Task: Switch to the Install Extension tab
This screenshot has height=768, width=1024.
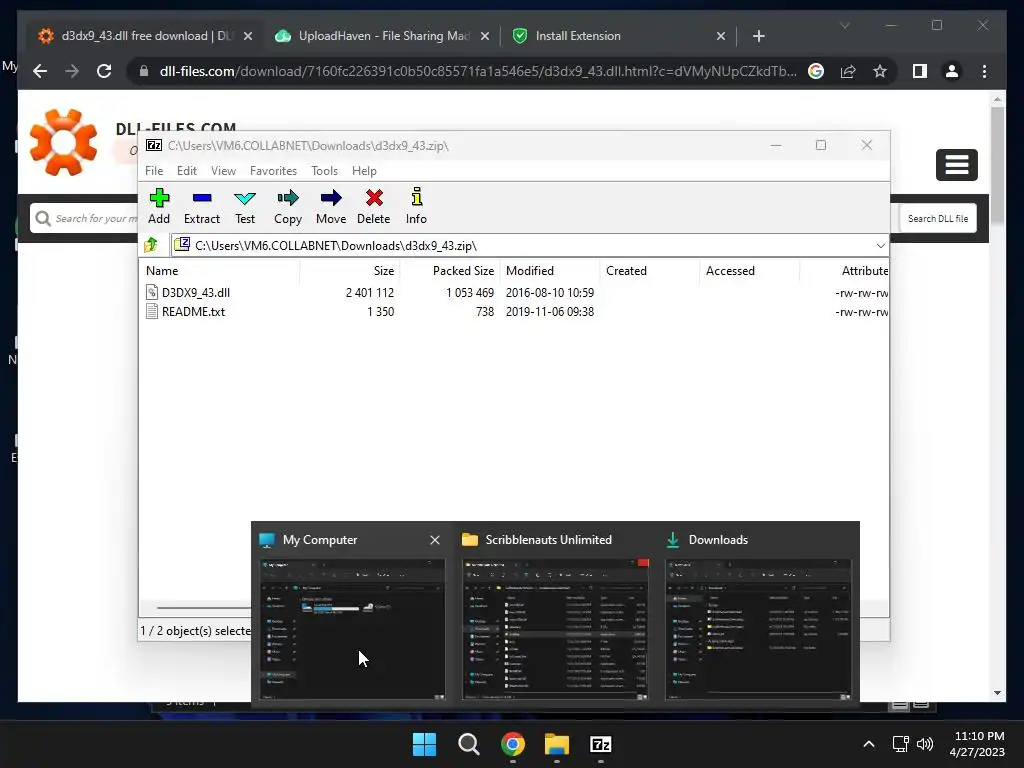Action: [x=617, y=36]
